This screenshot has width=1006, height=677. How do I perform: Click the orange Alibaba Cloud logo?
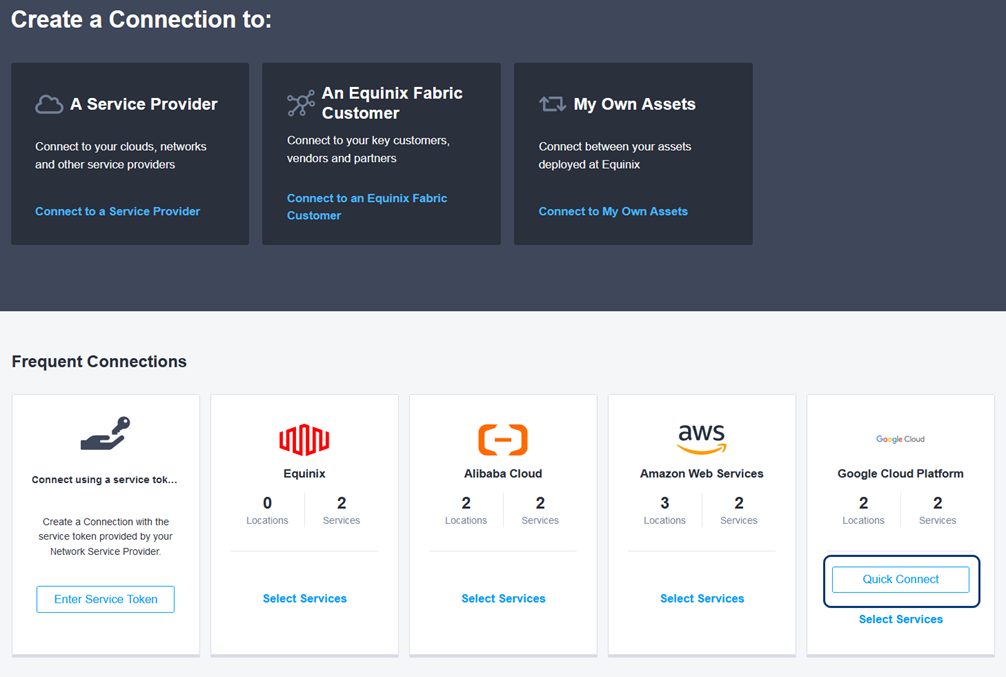click(503, 440)
